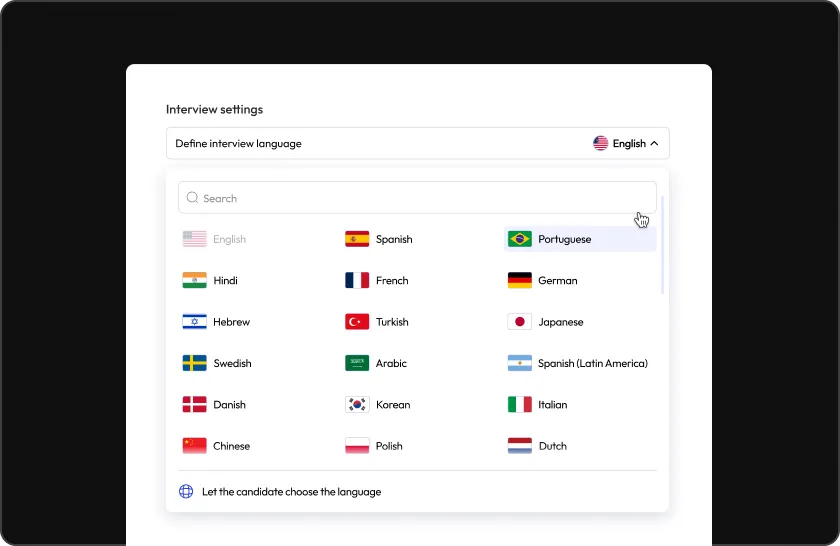Click the India flag beside Hindi

pos(194,280)
